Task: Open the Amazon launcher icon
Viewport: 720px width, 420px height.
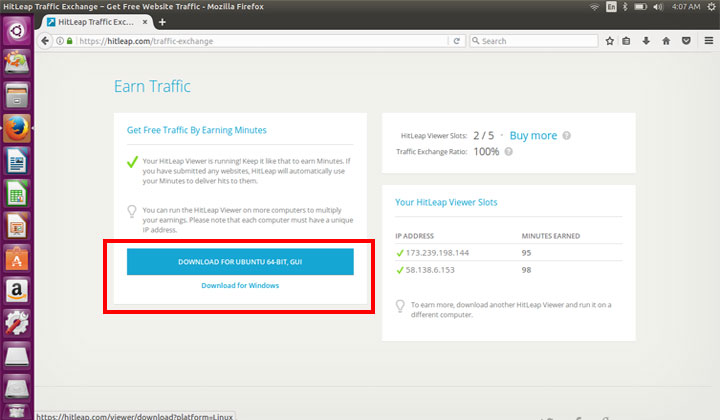Action: coord(17,291)
